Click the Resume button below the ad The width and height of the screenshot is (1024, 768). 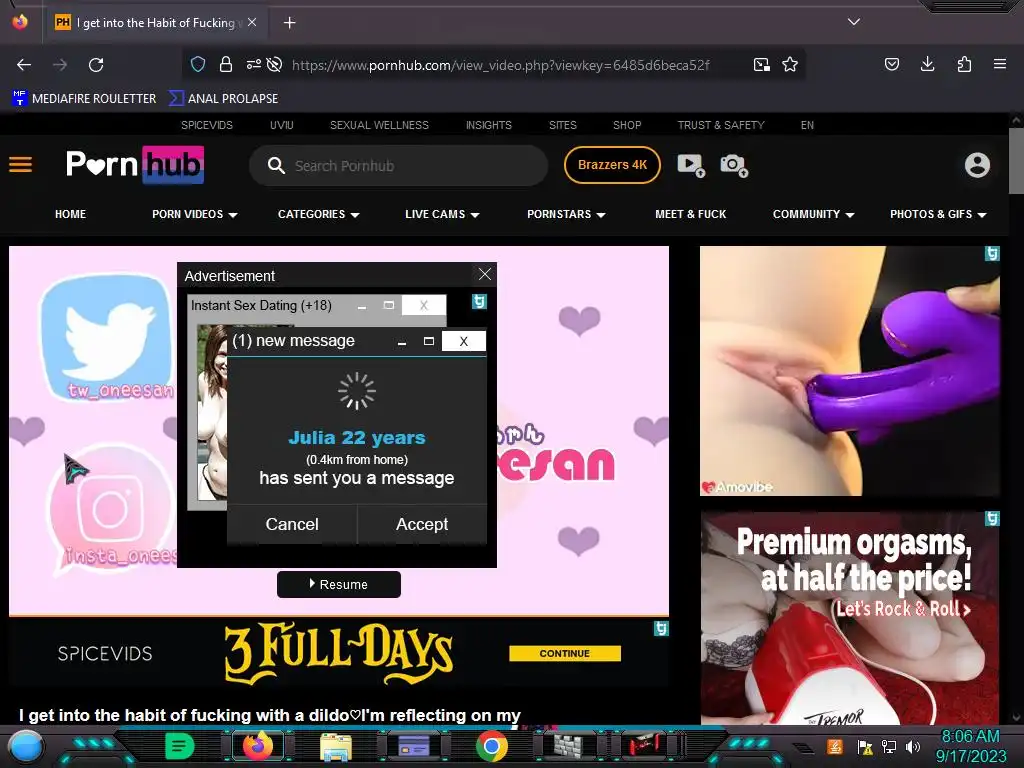(338, 584)
